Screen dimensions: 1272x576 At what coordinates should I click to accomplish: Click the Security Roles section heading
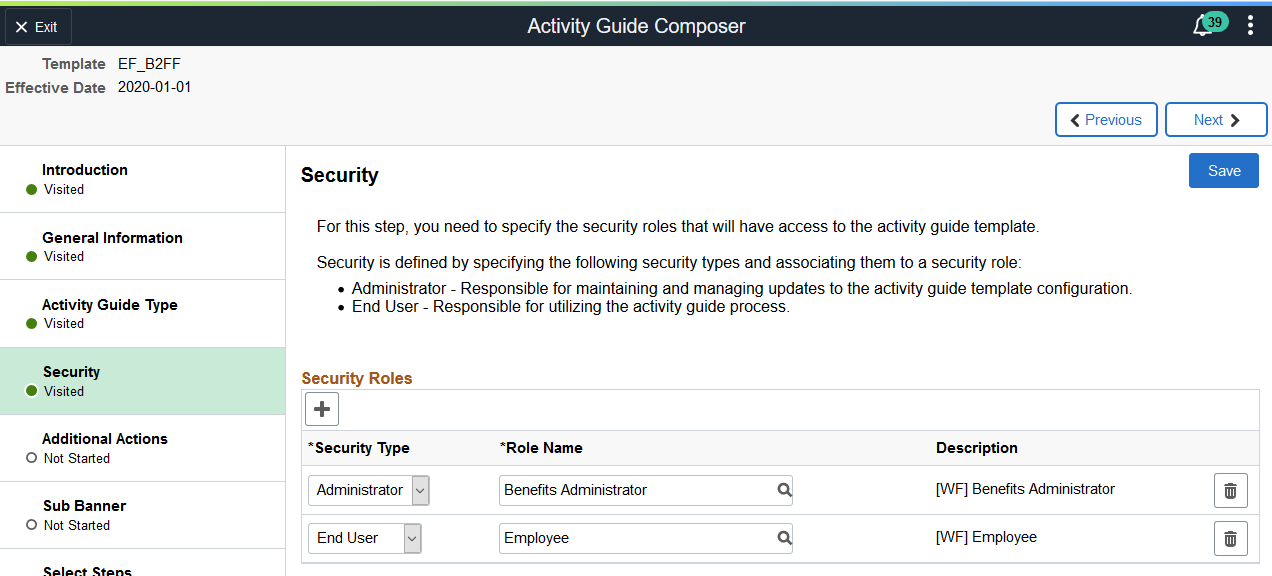point(357,378)
